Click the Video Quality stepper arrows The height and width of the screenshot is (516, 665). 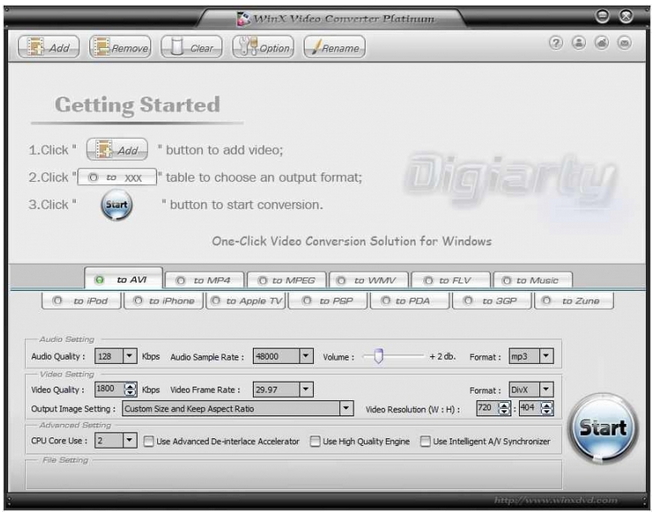130,389
